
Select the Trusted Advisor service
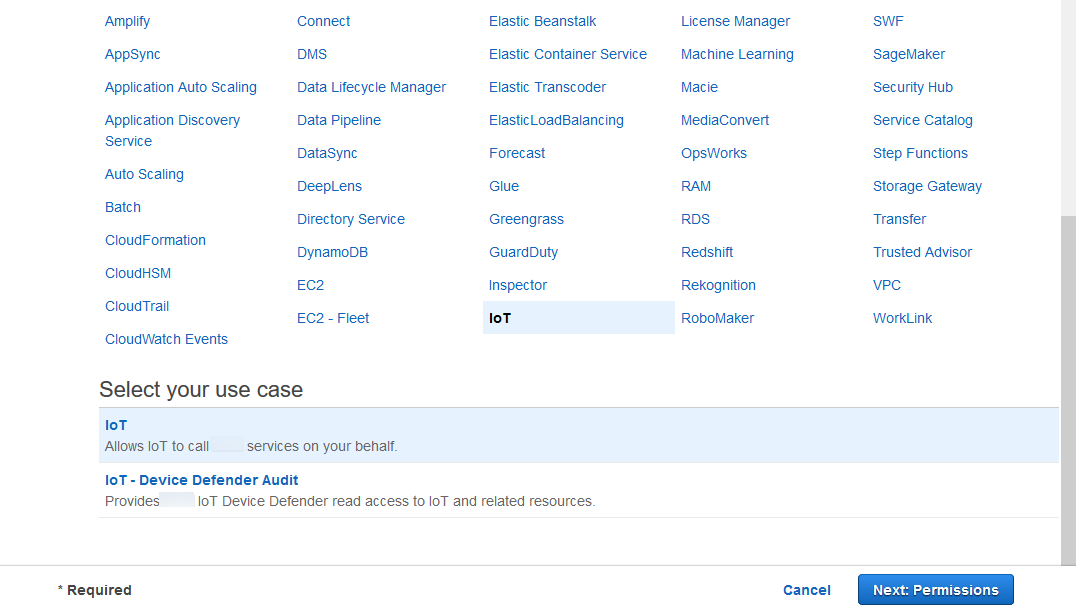[x=922, y=252]
